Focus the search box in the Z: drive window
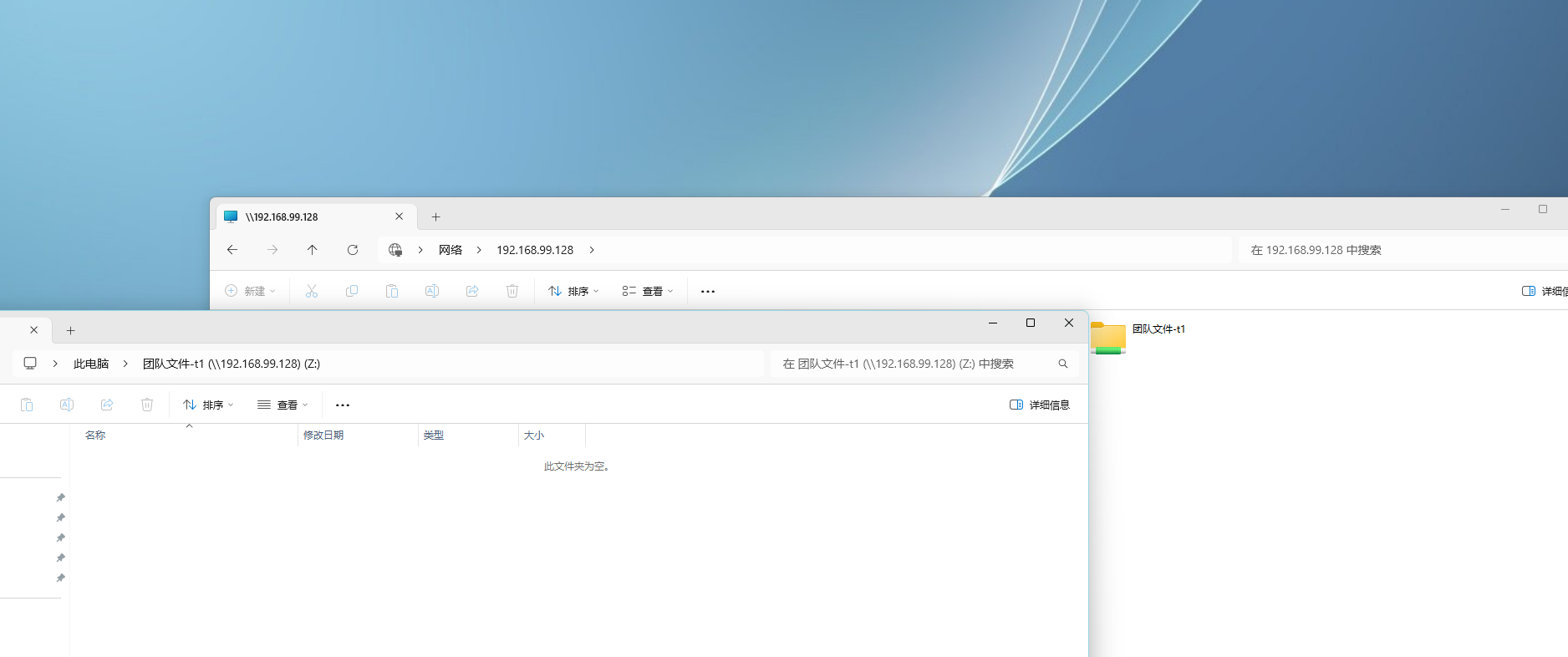Image resolution: width=1568 pixels, height=657 pixels. click(924, 364)
